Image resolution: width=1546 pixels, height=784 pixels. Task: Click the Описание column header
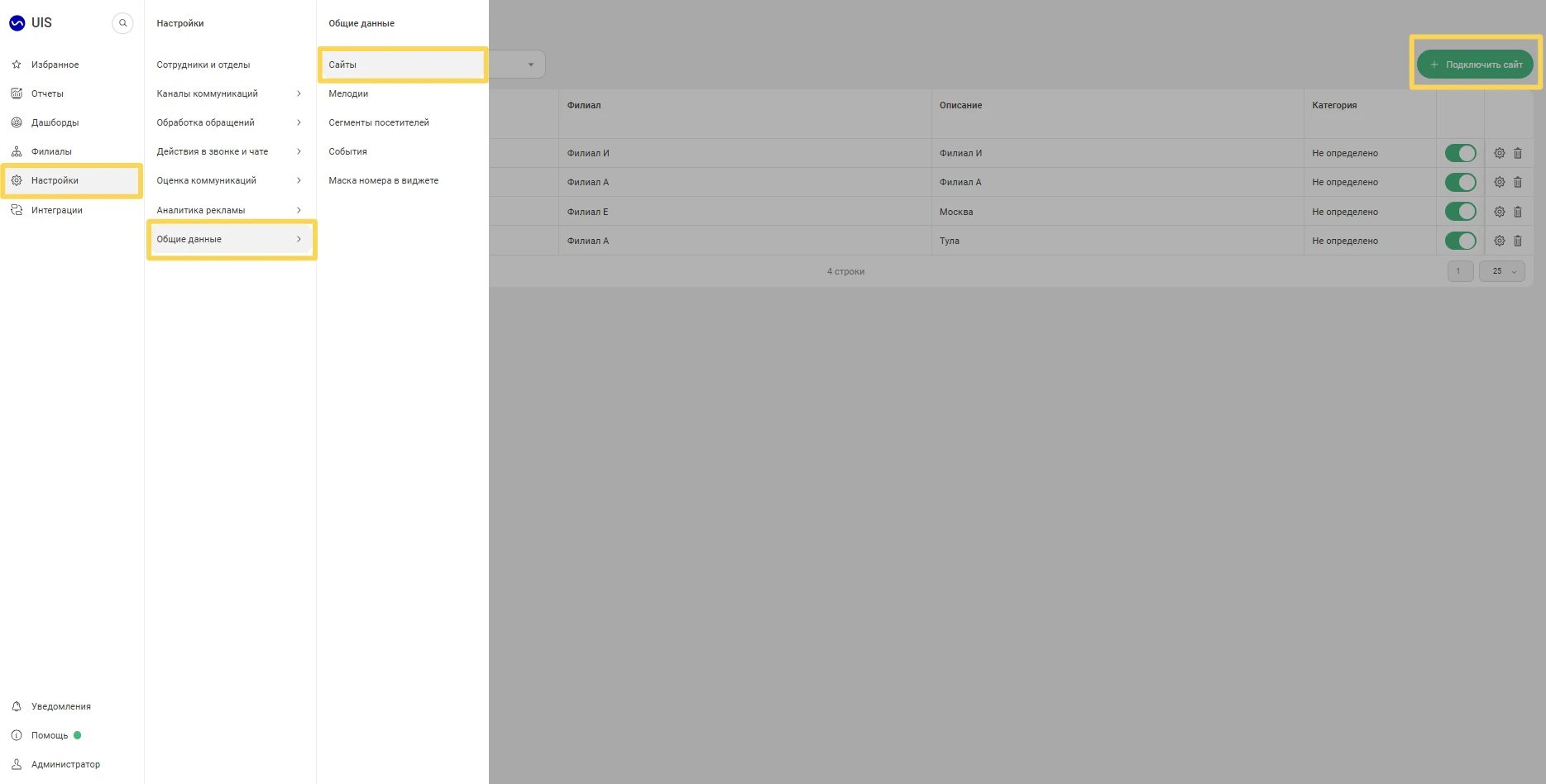960,105
